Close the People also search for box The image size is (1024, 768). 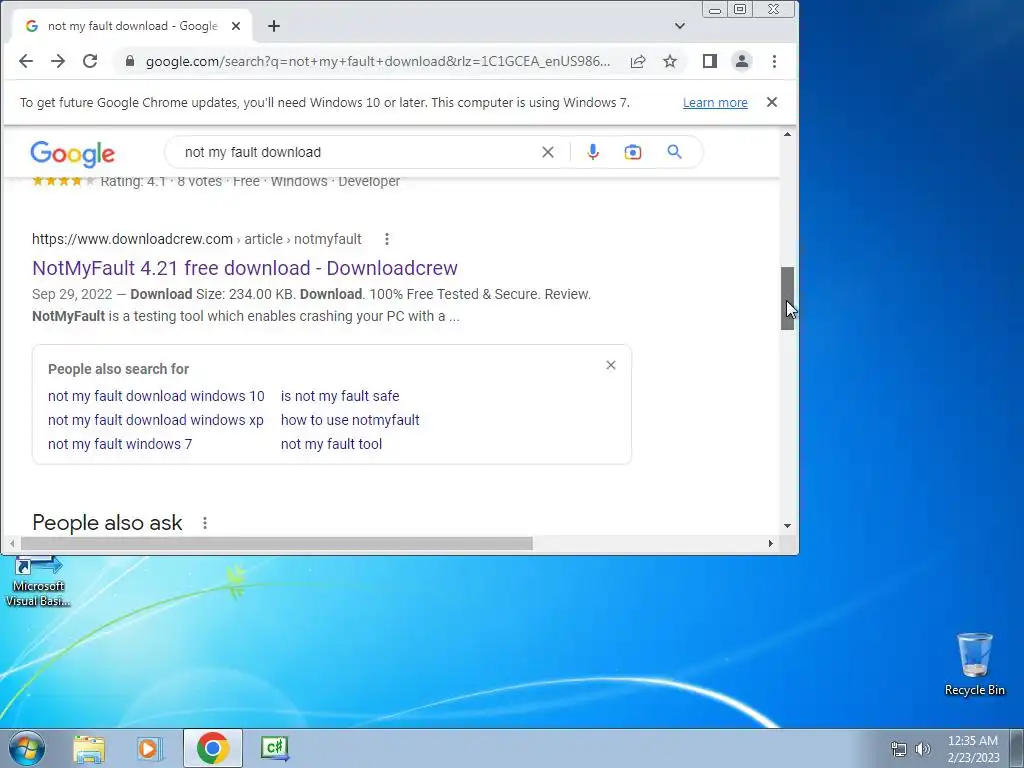click(611, 365)
